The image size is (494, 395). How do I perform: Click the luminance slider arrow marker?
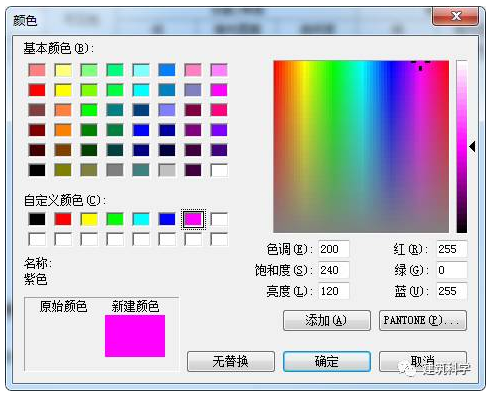coord(472,146)
